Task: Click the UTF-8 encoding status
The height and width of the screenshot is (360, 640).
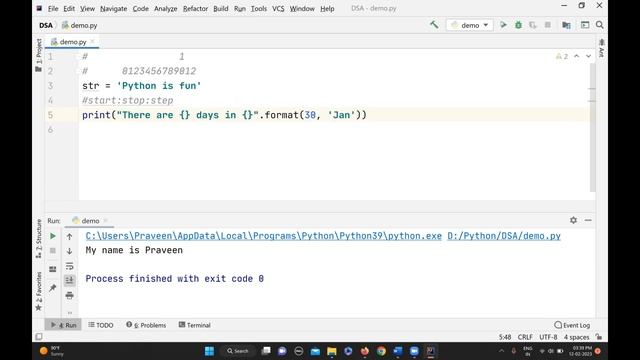Action: (548, 337)
